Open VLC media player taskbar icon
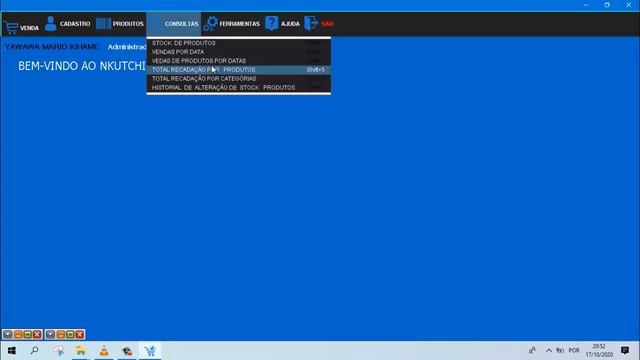 [104, 351]
